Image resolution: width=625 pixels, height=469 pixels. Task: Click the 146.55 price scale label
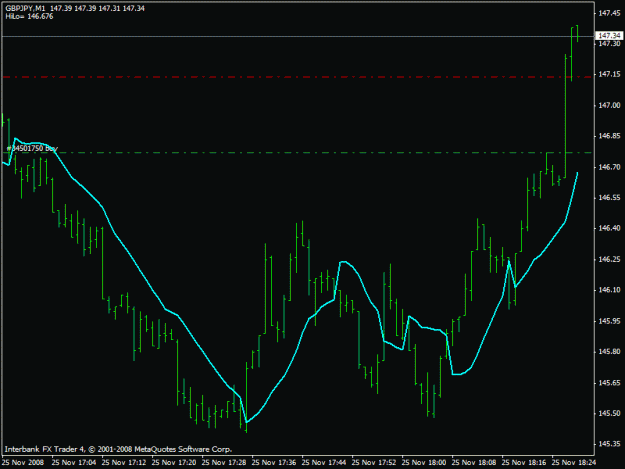(x=609, y=198)
